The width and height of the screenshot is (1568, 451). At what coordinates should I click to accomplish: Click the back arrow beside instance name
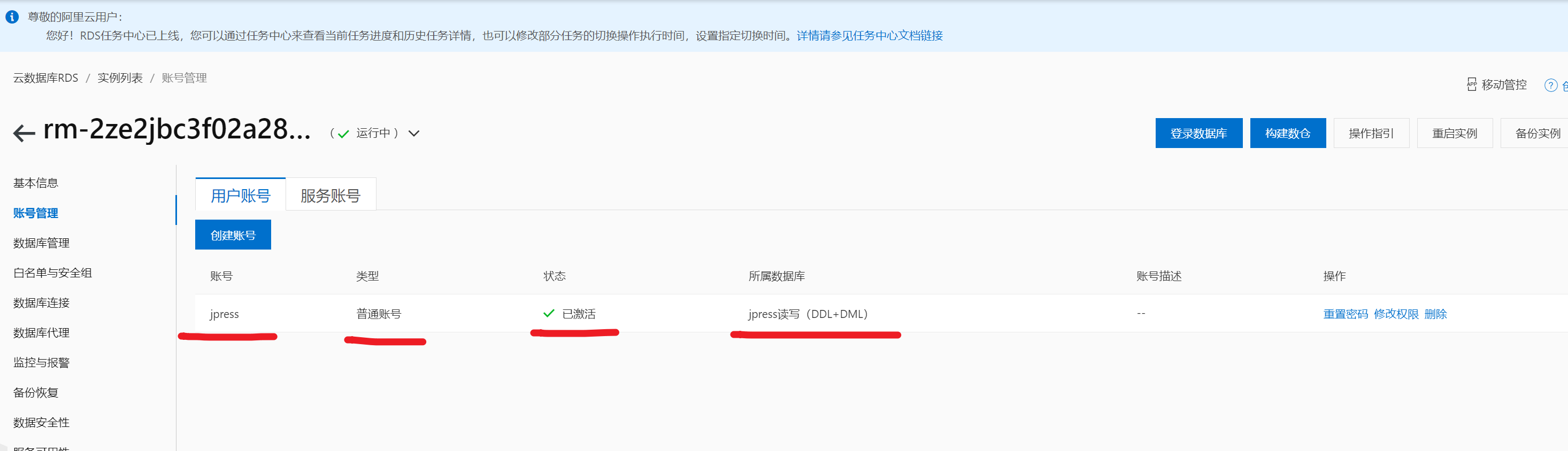(x=25, y=133)
